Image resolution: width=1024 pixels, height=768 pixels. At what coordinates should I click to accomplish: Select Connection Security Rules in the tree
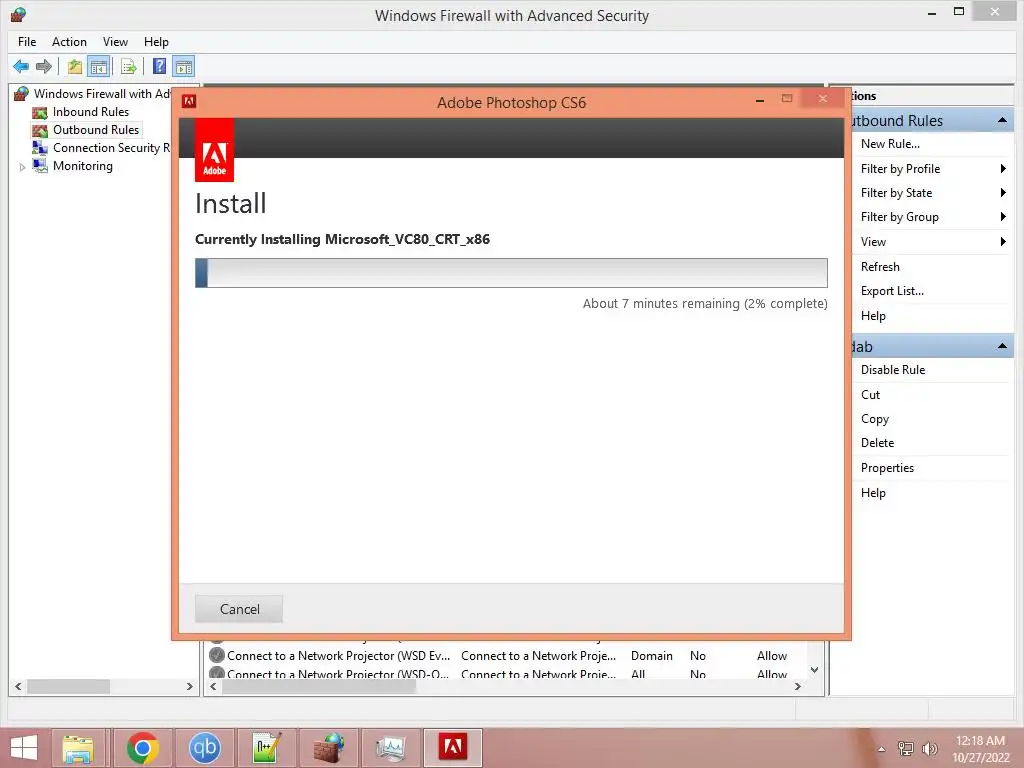click(x=111, y=148)
